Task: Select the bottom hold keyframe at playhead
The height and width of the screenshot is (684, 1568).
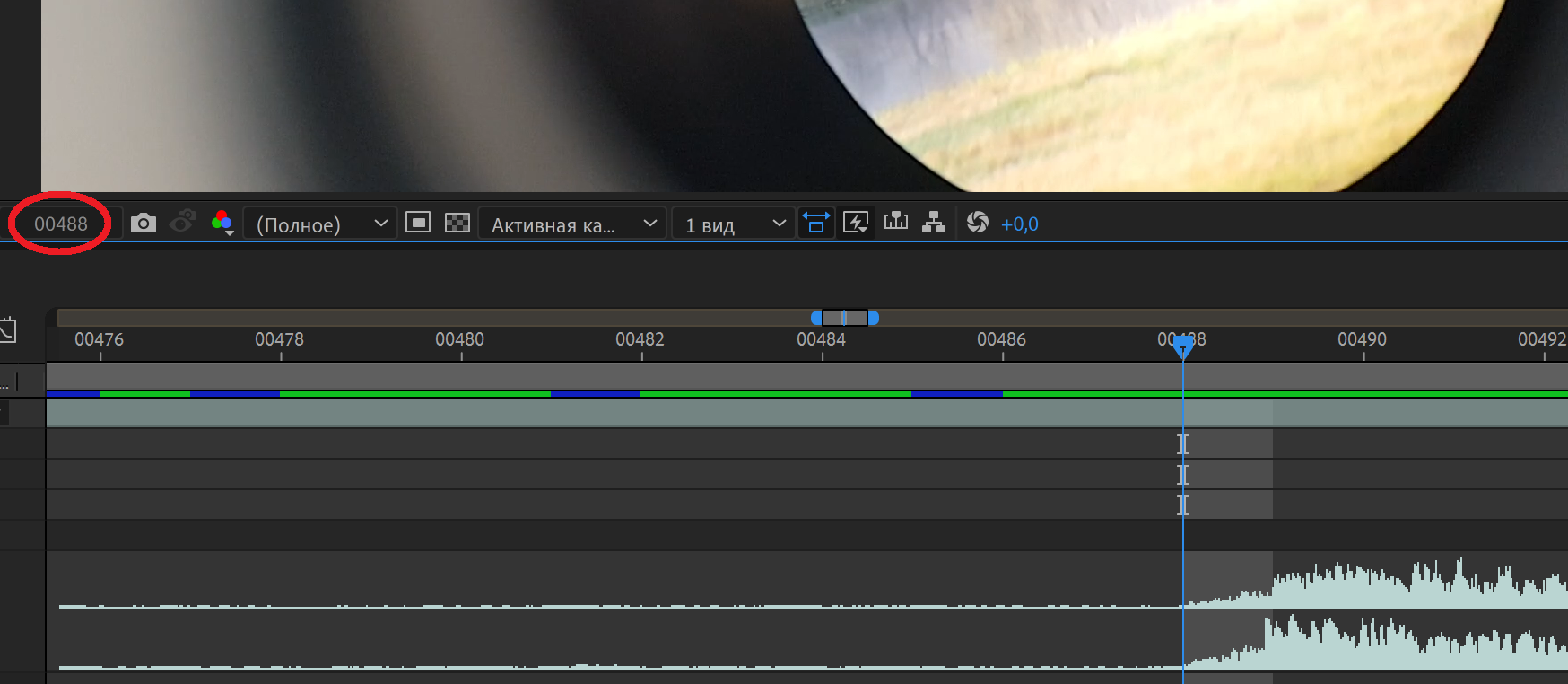Action: [x=1183, y=504]
